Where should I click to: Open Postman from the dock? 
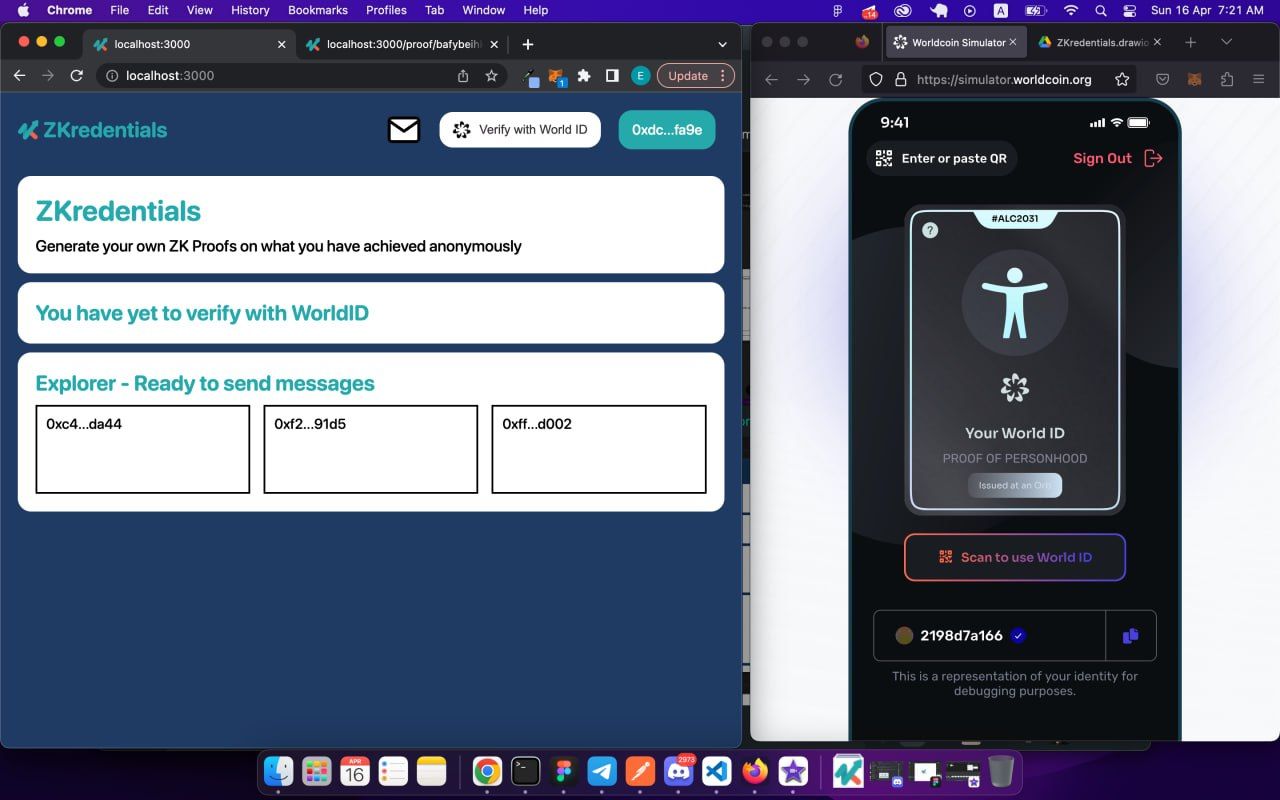[x=640, y=771]
